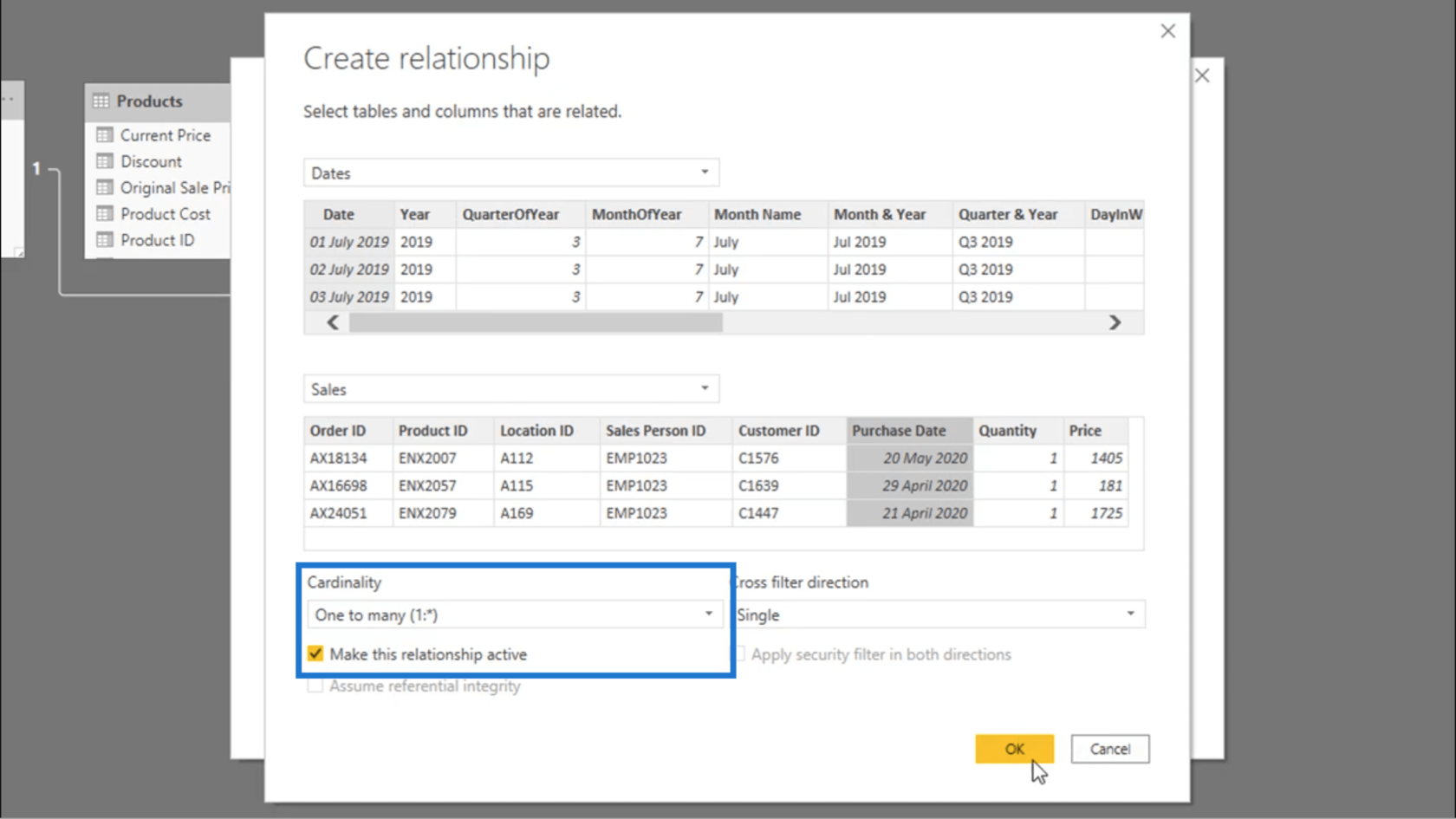Click the 03 July 2019 date cell
Screen dimensions: 1456x819
pos(349,296)
